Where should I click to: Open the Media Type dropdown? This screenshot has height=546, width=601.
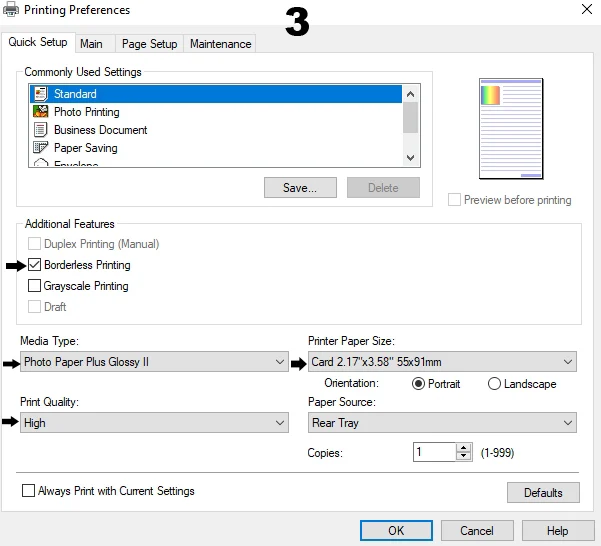pos(154,362)
